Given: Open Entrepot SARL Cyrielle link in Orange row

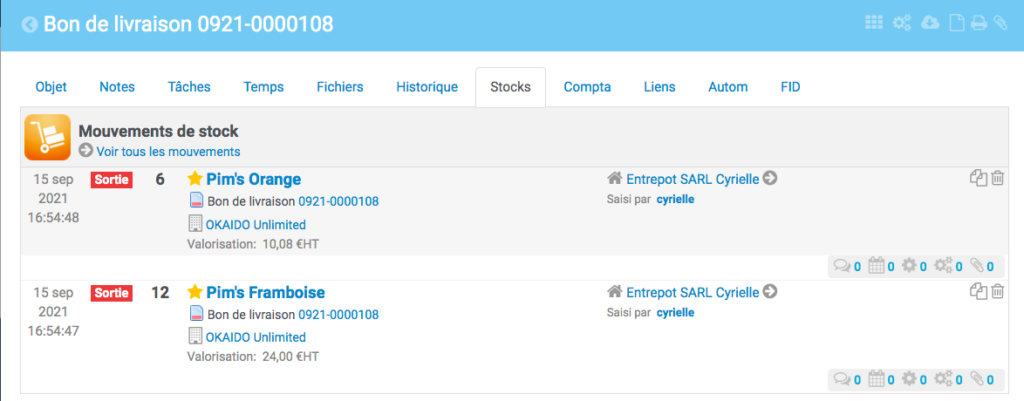Looking at the screenshot, I should 693,179.
